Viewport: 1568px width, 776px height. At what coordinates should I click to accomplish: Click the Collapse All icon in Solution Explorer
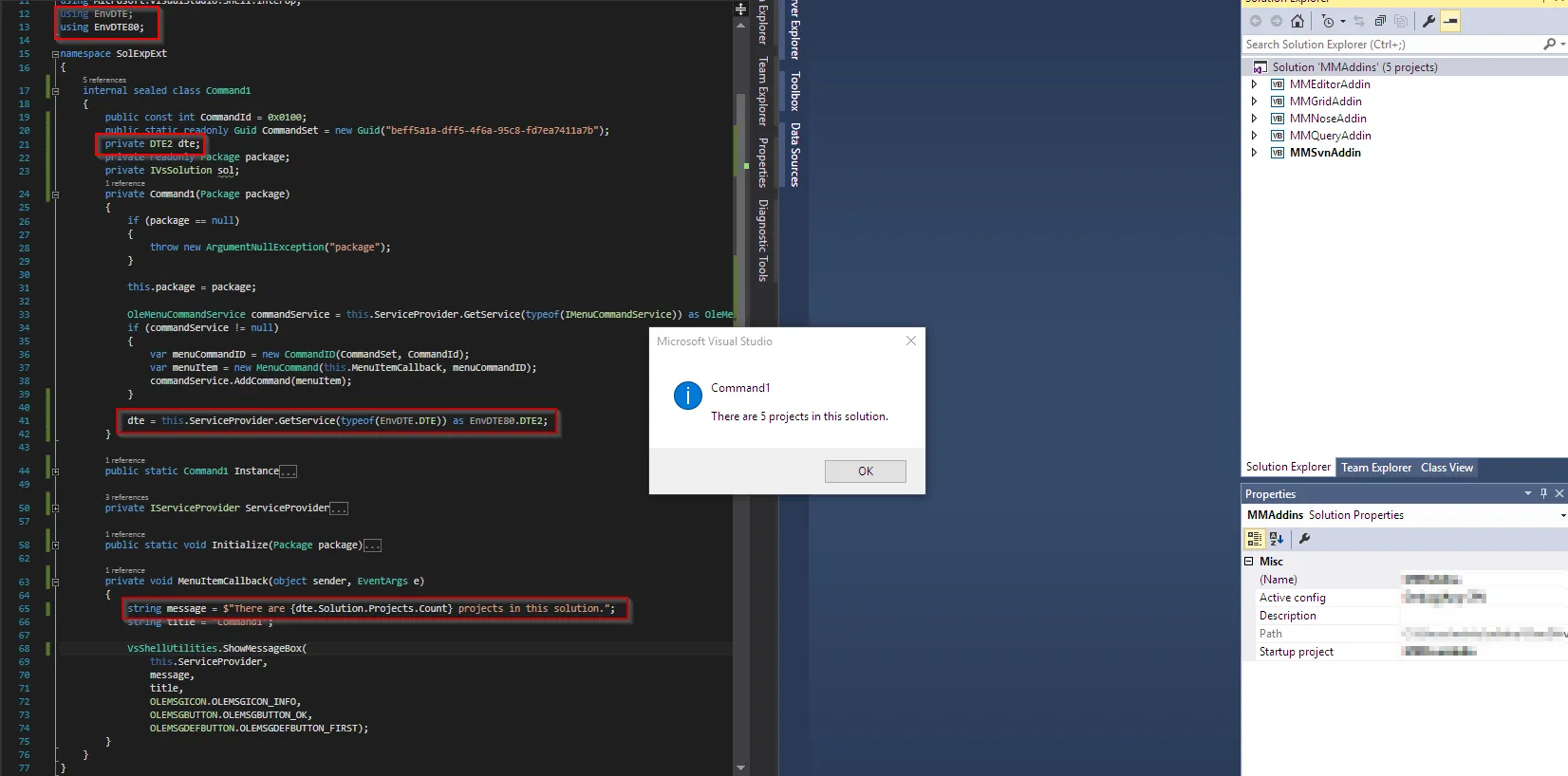(1380, 21)
